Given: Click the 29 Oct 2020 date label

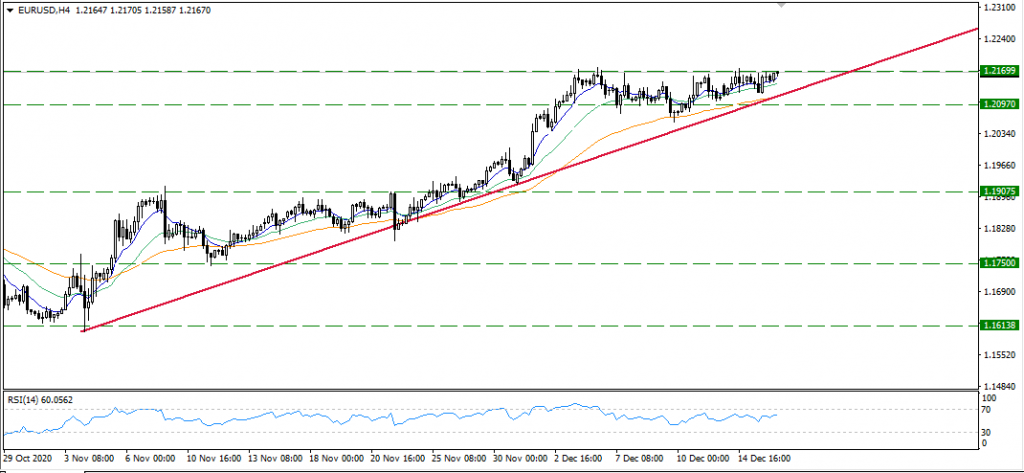Looking at the screenshot, I should coord(26,458).
